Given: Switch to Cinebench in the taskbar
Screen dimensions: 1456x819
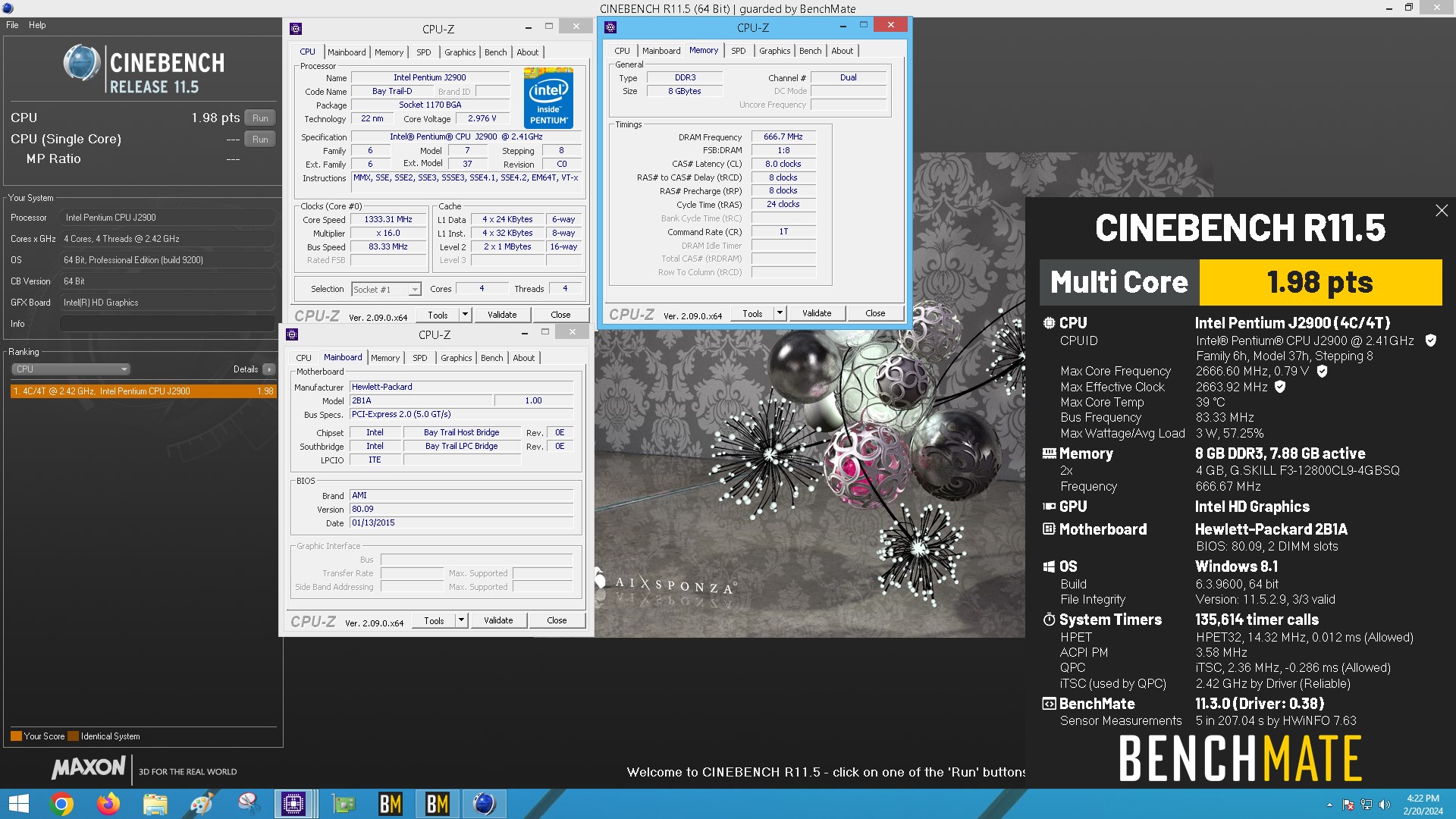Looking at the screenshot, I should 484,804.
